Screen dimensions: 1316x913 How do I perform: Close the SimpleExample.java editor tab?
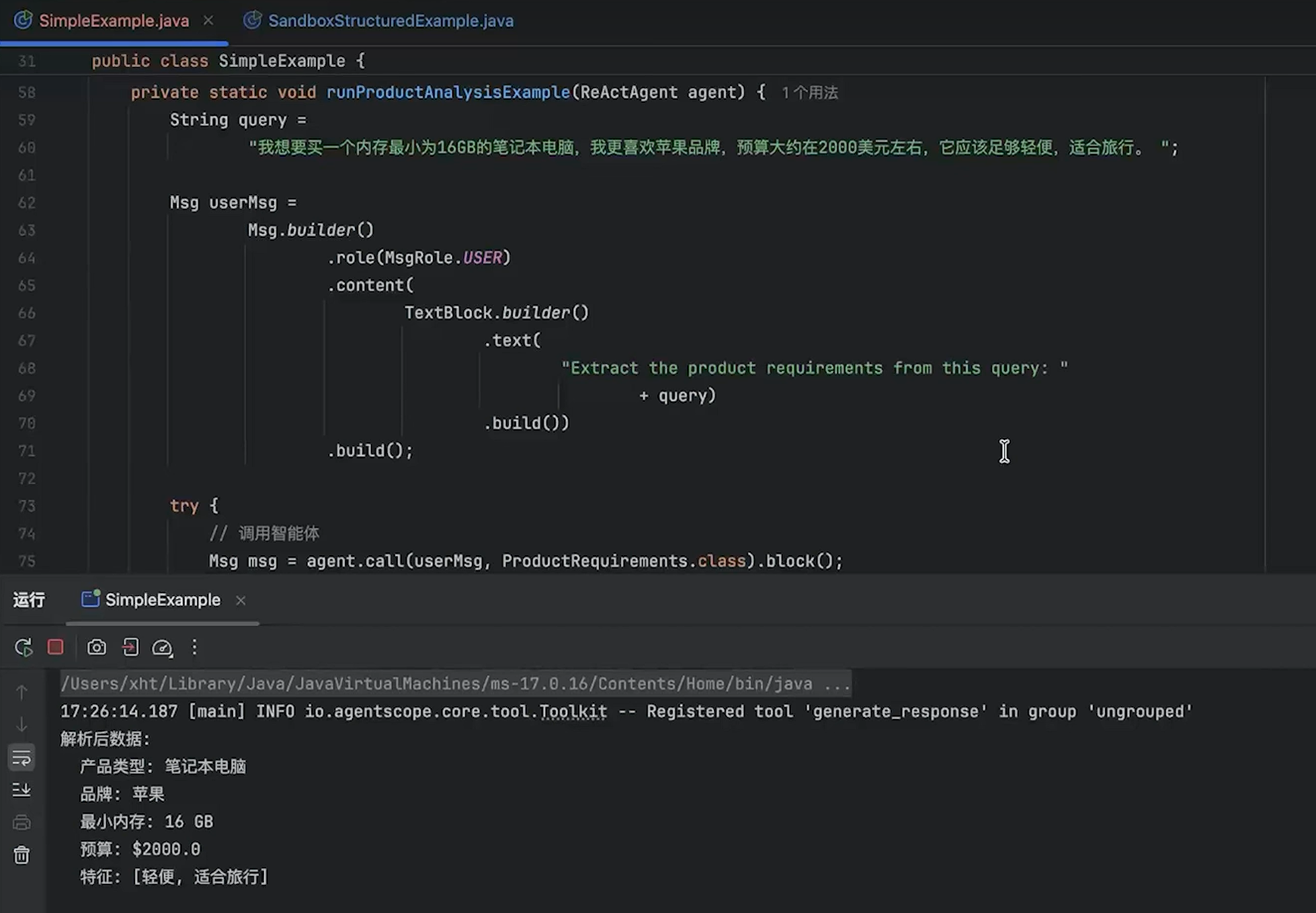click(x=208, y=21)
